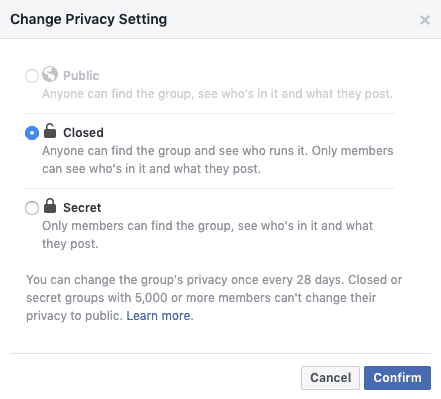The width and height of the screenshot is (441, 399).
Task: Click the Public option label
Action: [x=81, y=76]
